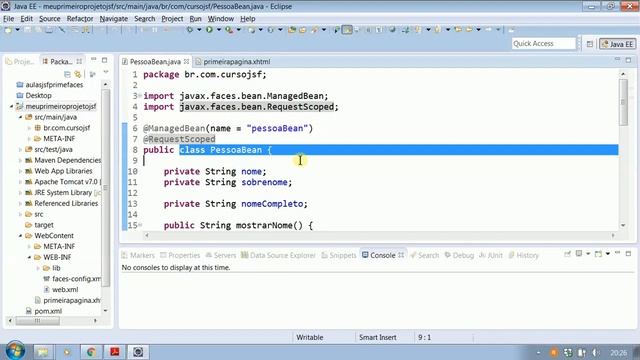This screenshot has height=360, width=640.
Task: Toggle folding of mostrarNome method
Action: click(140, 225)
